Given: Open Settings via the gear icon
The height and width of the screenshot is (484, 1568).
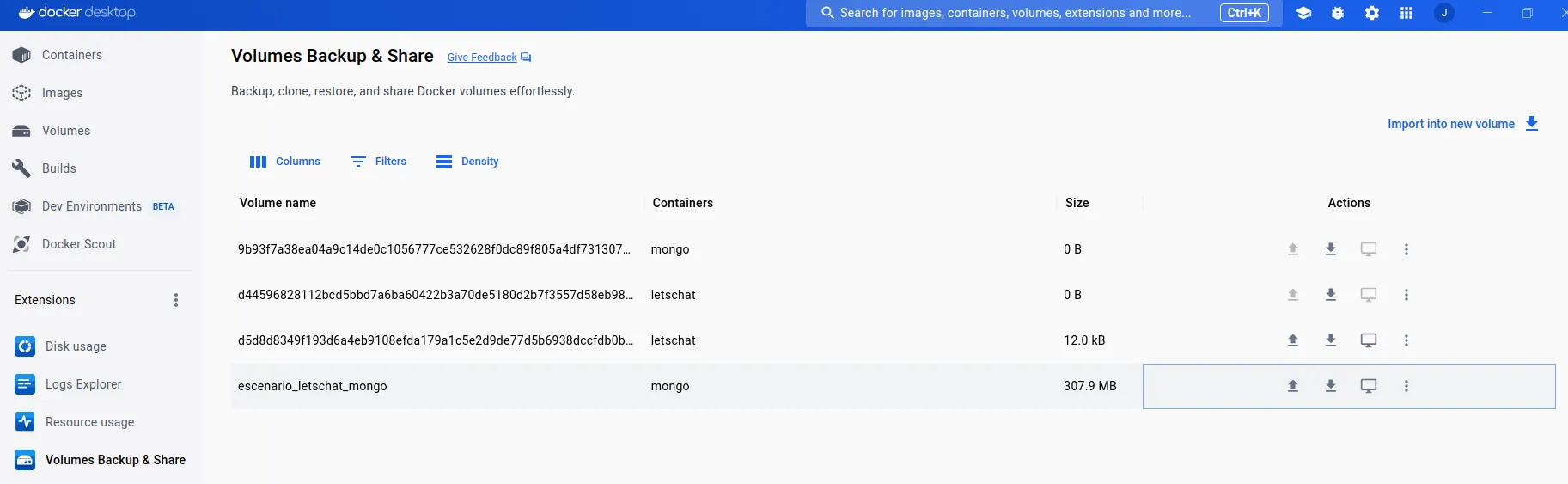Looking at the screenshot, I should click(1372, 13).
